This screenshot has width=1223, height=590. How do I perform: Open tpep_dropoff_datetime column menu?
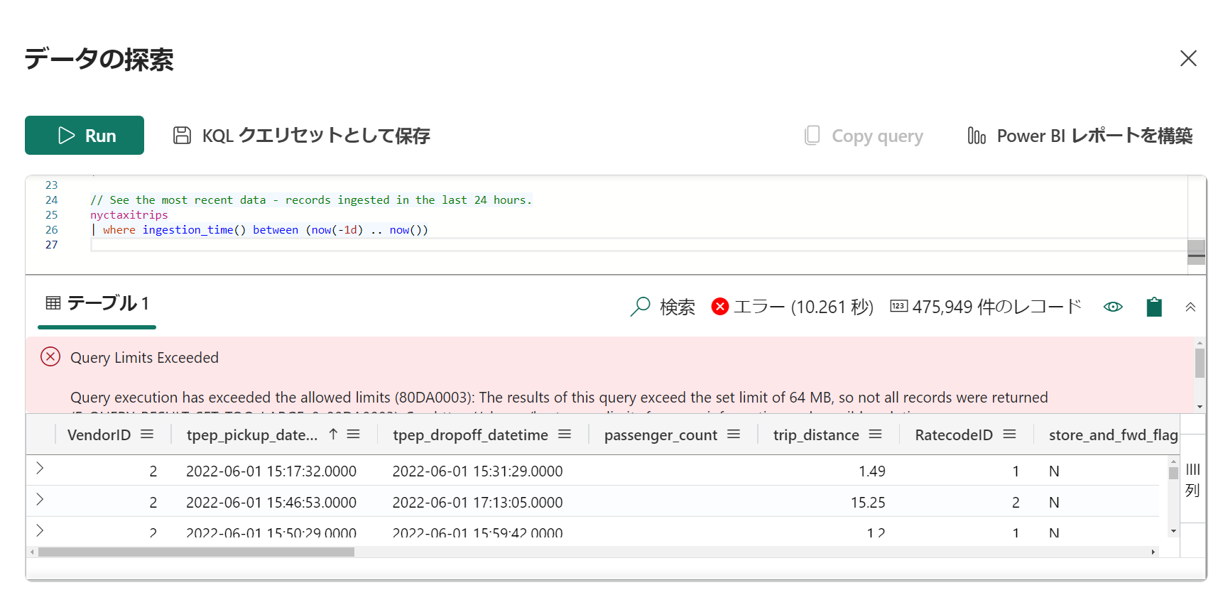click(x=565, y=435)
